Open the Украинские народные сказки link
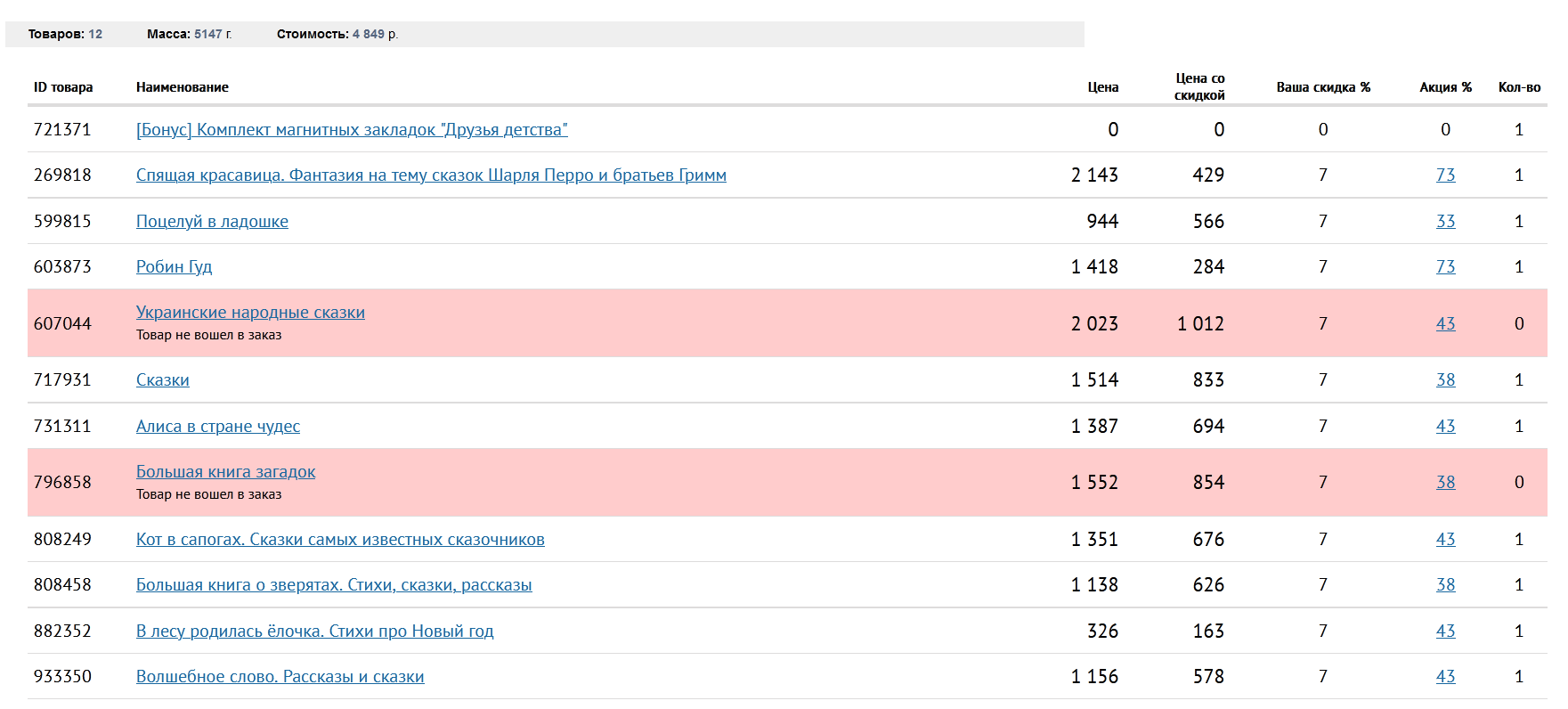 (x=250, y=313)
